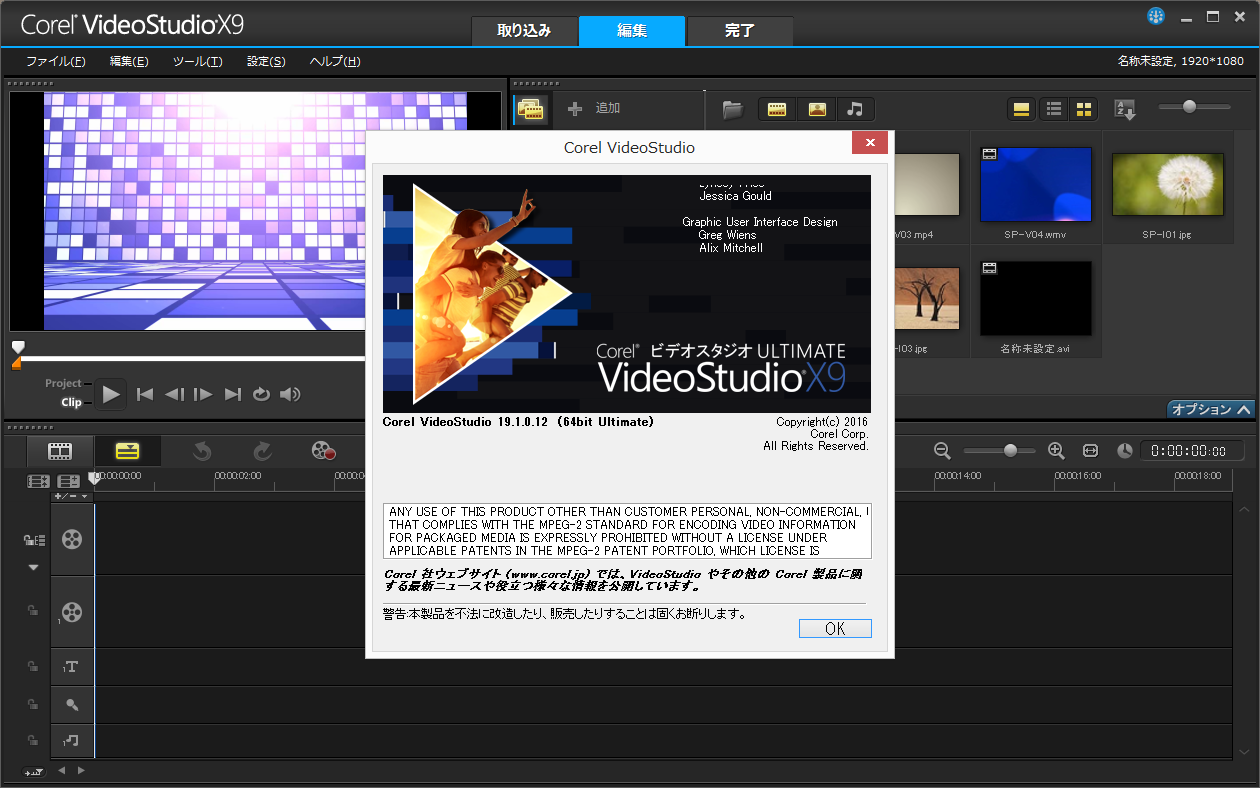Filter the library to show audio files
Viewport: 1260px width, 788px height.
point(856,109)
